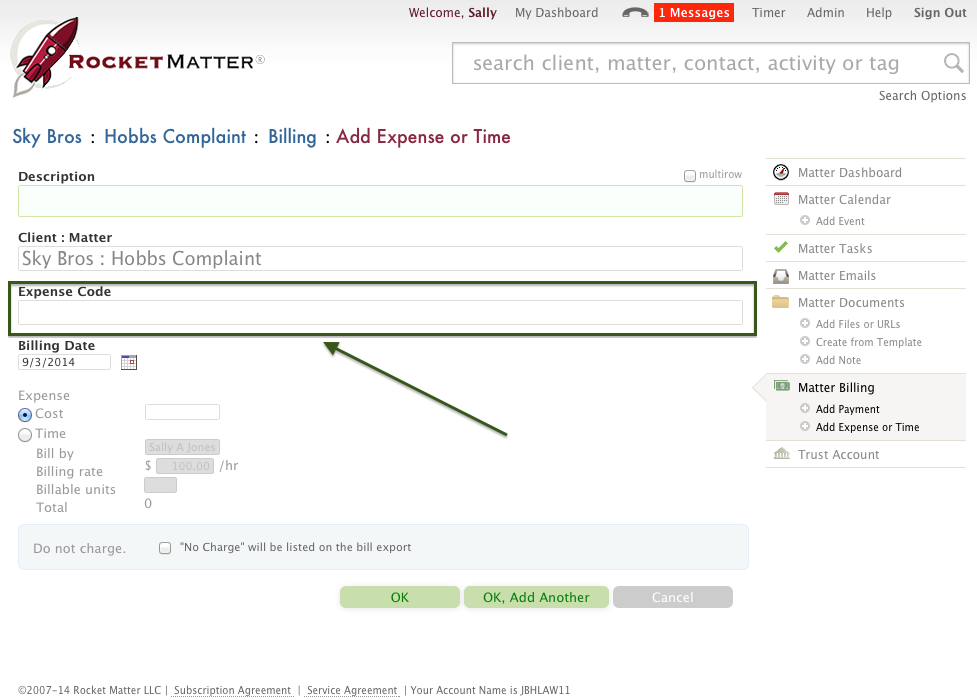The image size is (977, 700).
Task: Open the Expense Code field
Action: point(380,313)
